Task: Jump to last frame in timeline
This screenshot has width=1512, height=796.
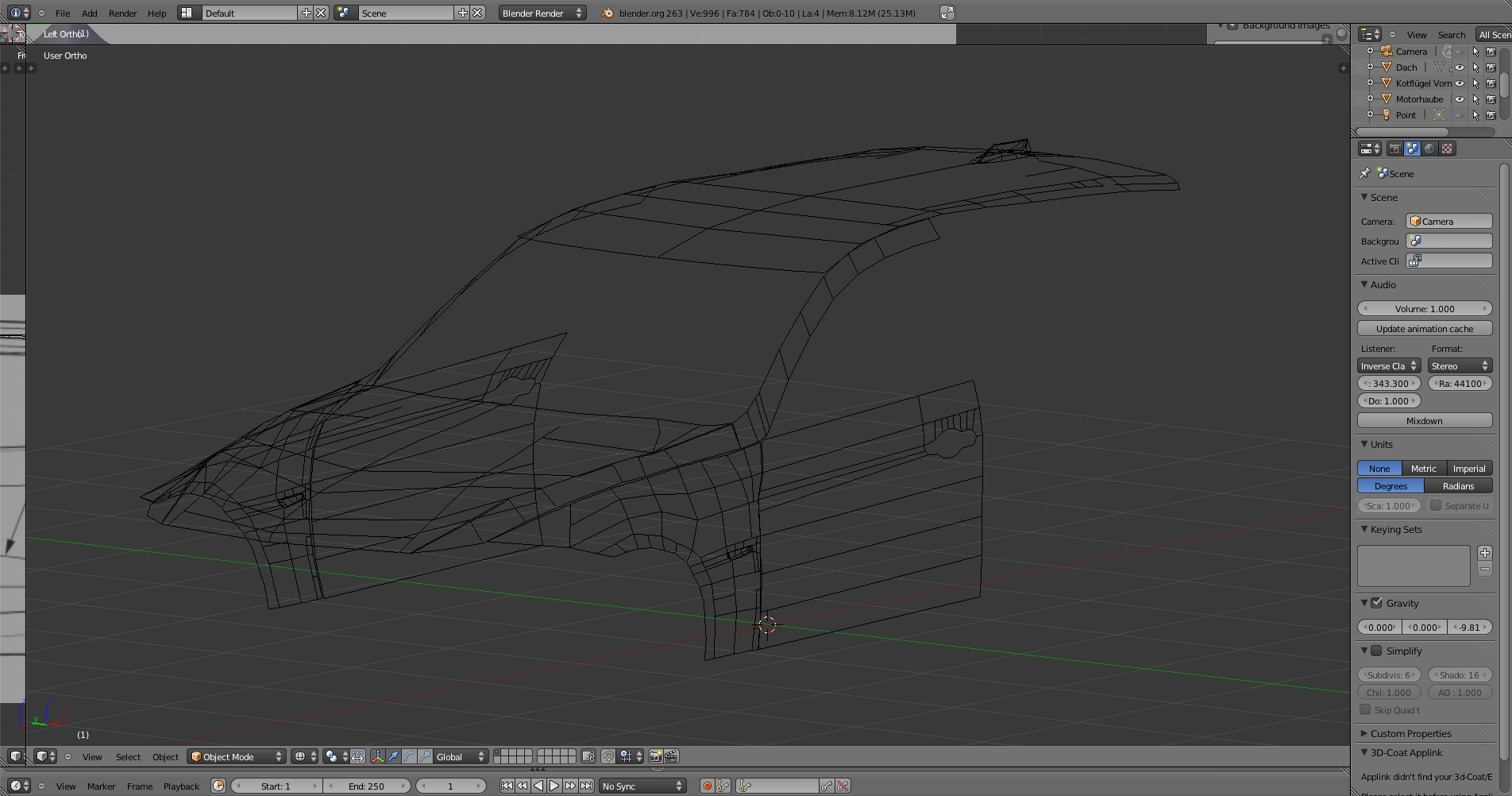Action: [x=586, y=786]
